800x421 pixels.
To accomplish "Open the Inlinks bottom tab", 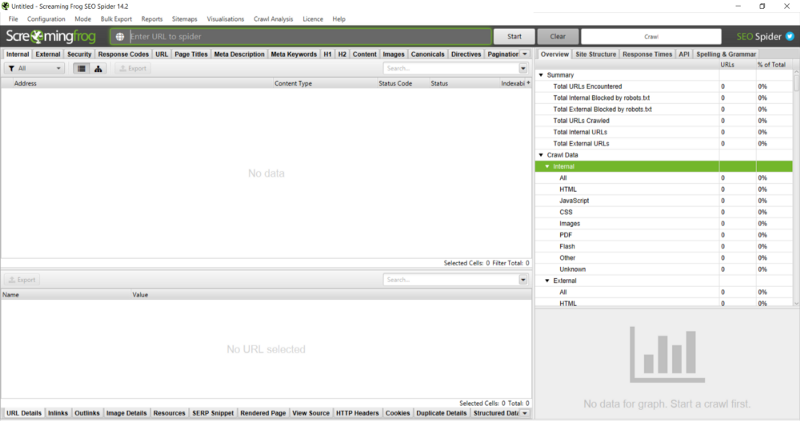I will point(58,413).
